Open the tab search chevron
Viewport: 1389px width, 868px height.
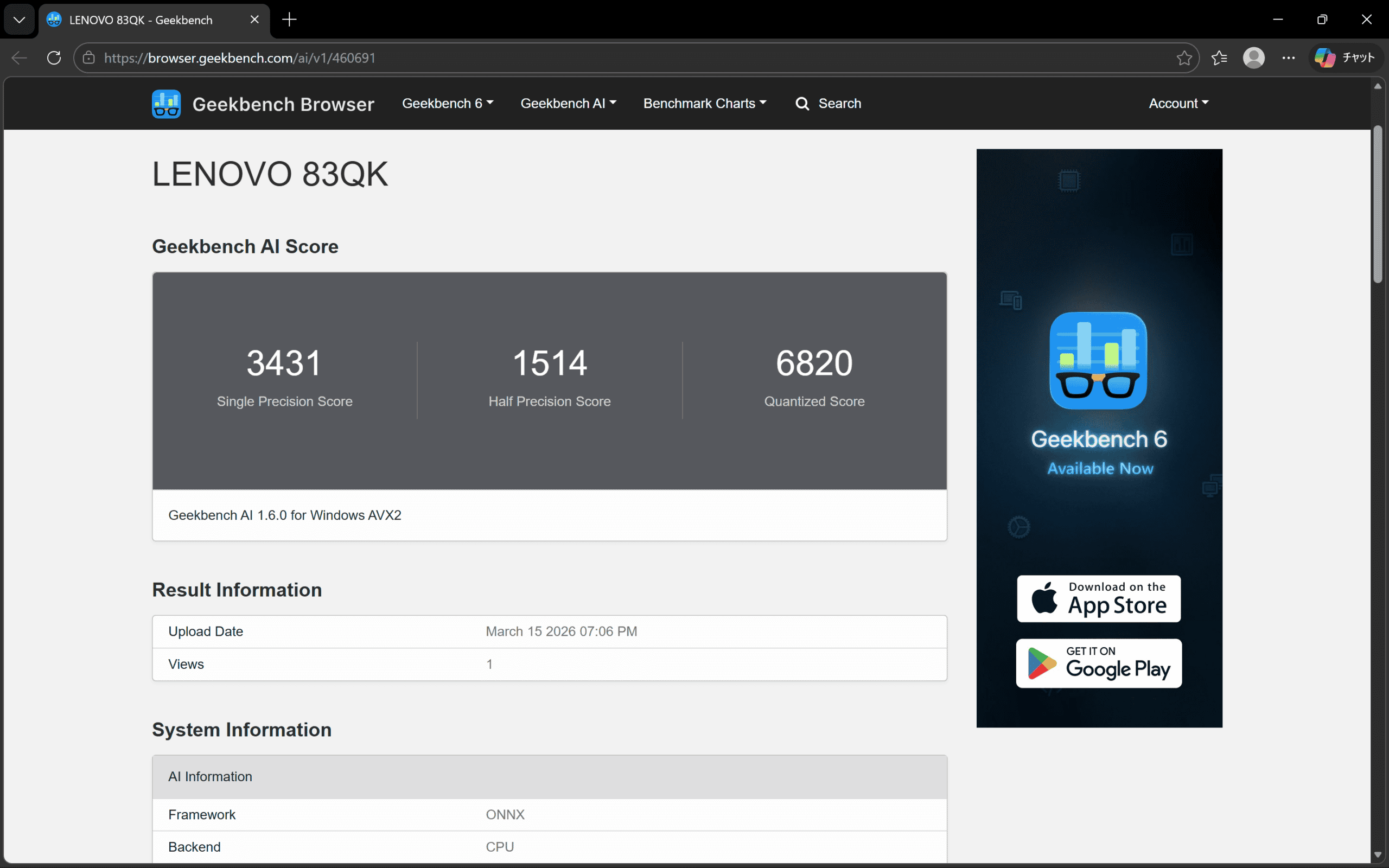point(19,19)
